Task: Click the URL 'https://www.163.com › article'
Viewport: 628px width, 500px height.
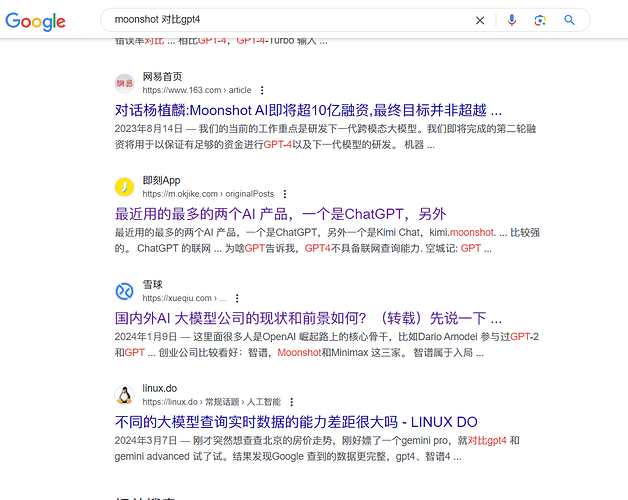Action: point(197,90)
